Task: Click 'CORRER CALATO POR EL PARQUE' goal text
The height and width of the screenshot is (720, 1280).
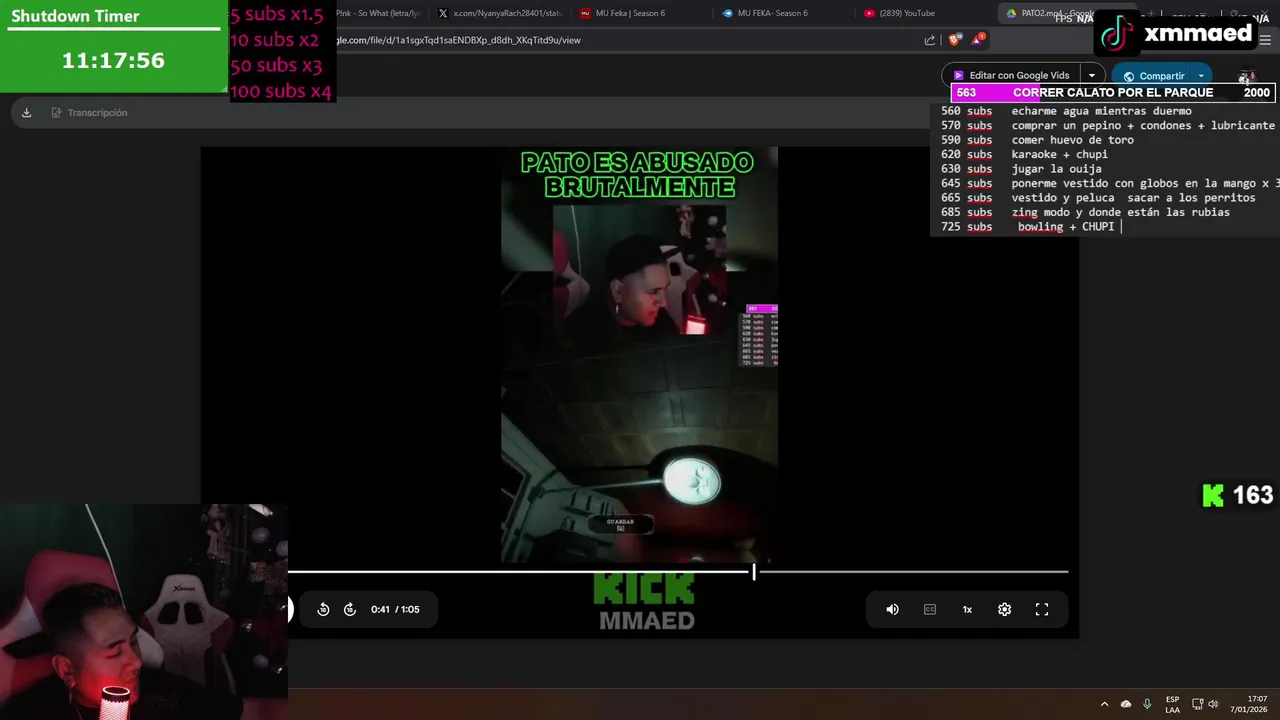Action: 1113,92
